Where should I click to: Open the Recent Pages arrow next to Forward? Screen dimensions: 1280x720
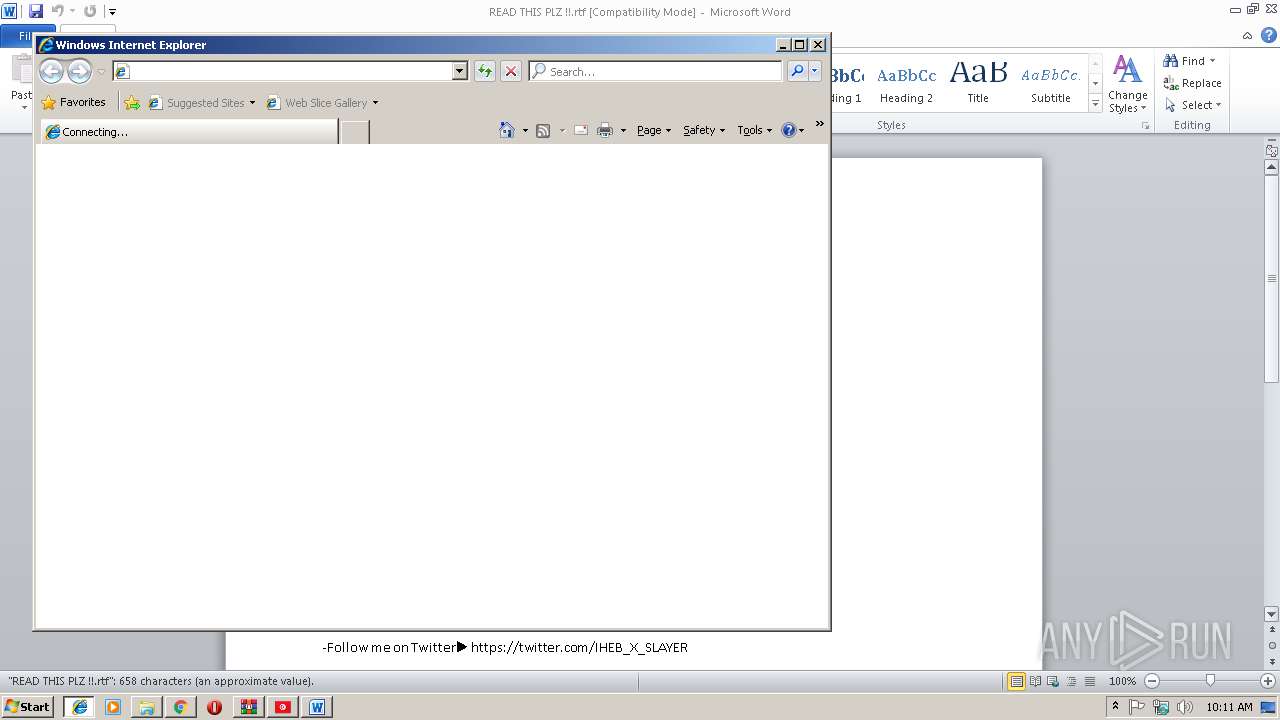[x=101, y=72]
